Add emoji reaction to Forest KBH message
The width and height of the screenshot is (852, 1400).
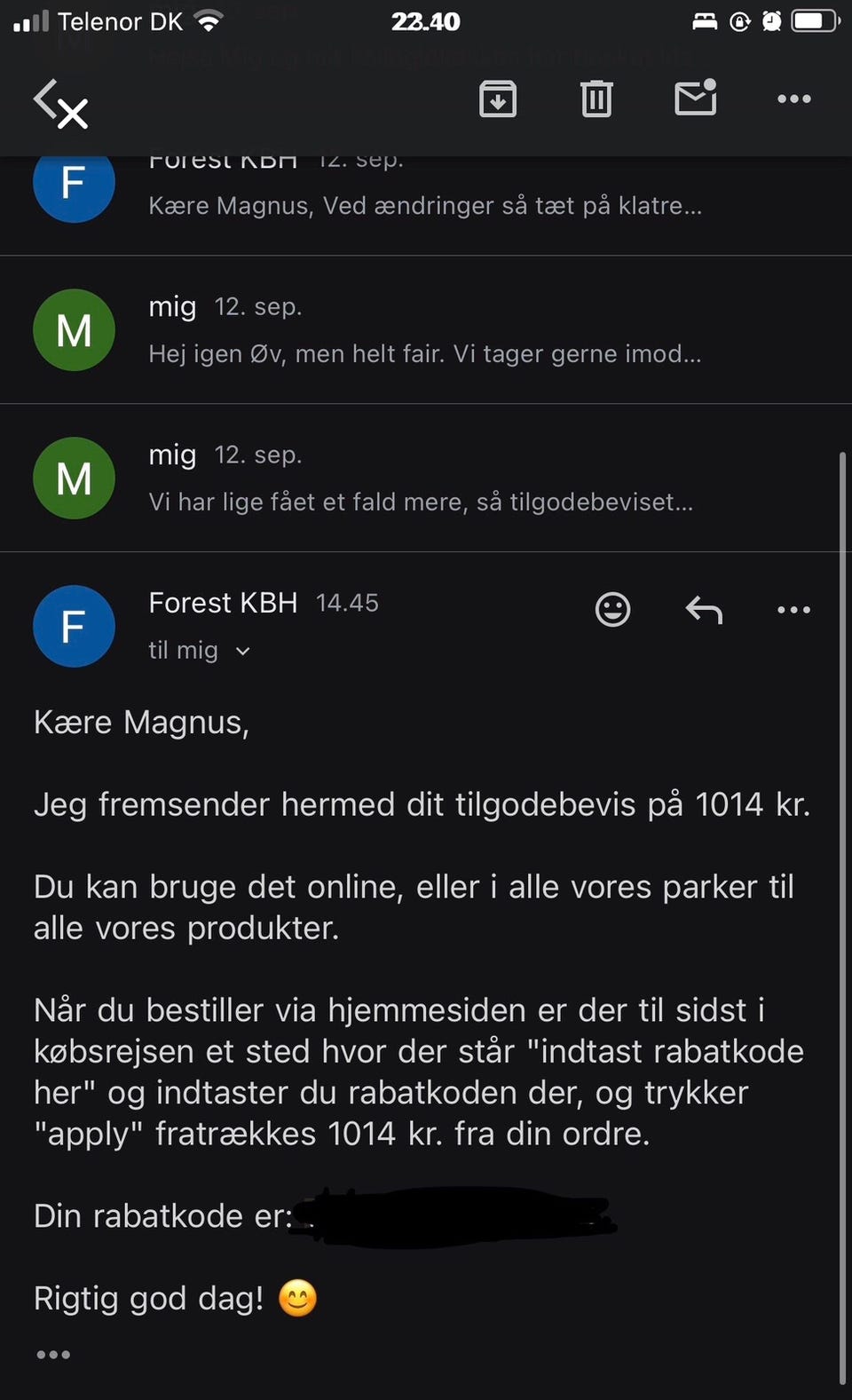coord(612,609)
